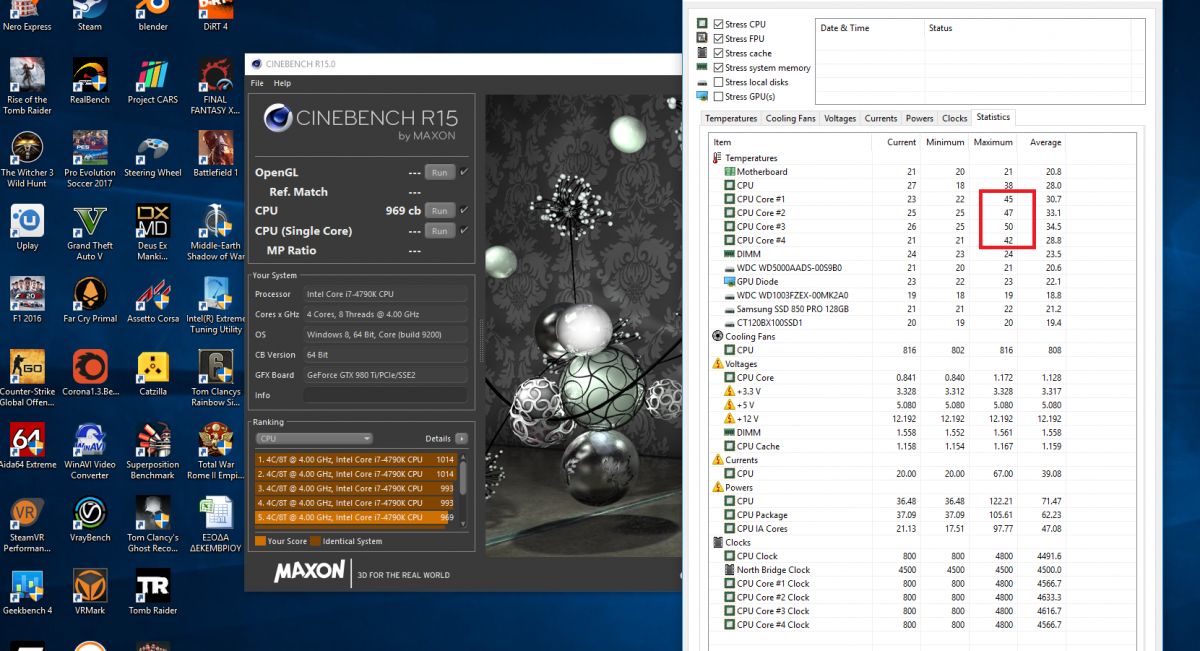The image size is (1200, 651).
Task: Click the WinAVI Video Converter icon
Action: (x=90, y=451)
